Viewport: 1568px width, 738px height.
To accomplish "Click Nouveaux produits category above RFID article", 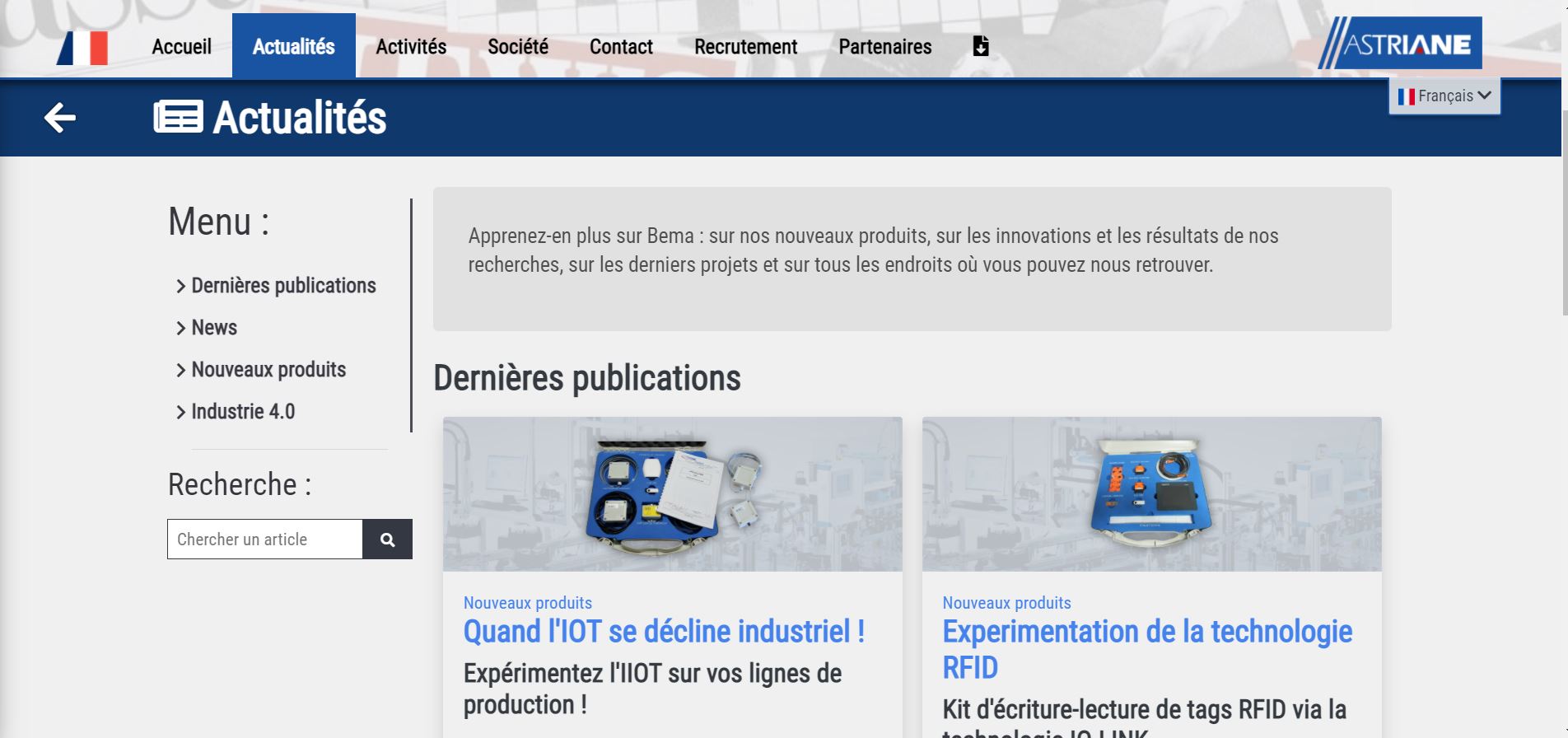I will click(x=1007, y=603).
